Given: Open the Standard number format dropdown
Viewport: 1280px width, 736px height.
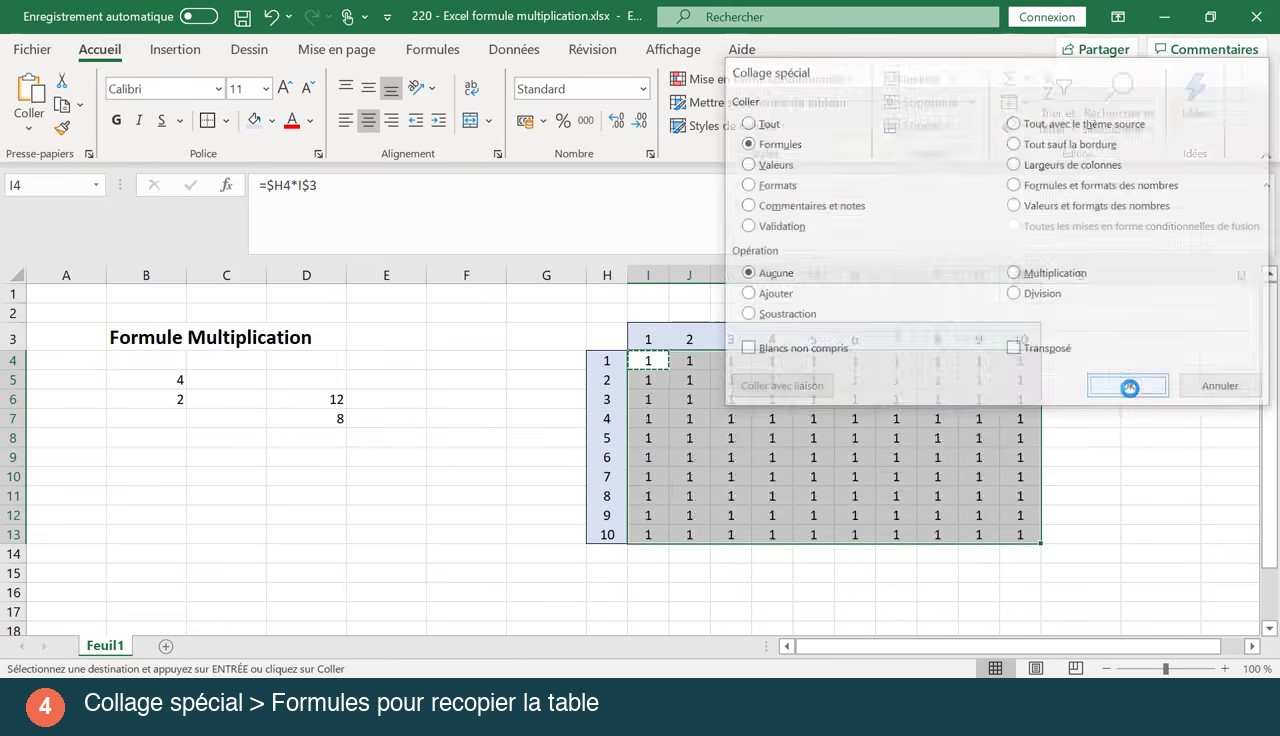Looking at the screenshot, I should (643, 89).
